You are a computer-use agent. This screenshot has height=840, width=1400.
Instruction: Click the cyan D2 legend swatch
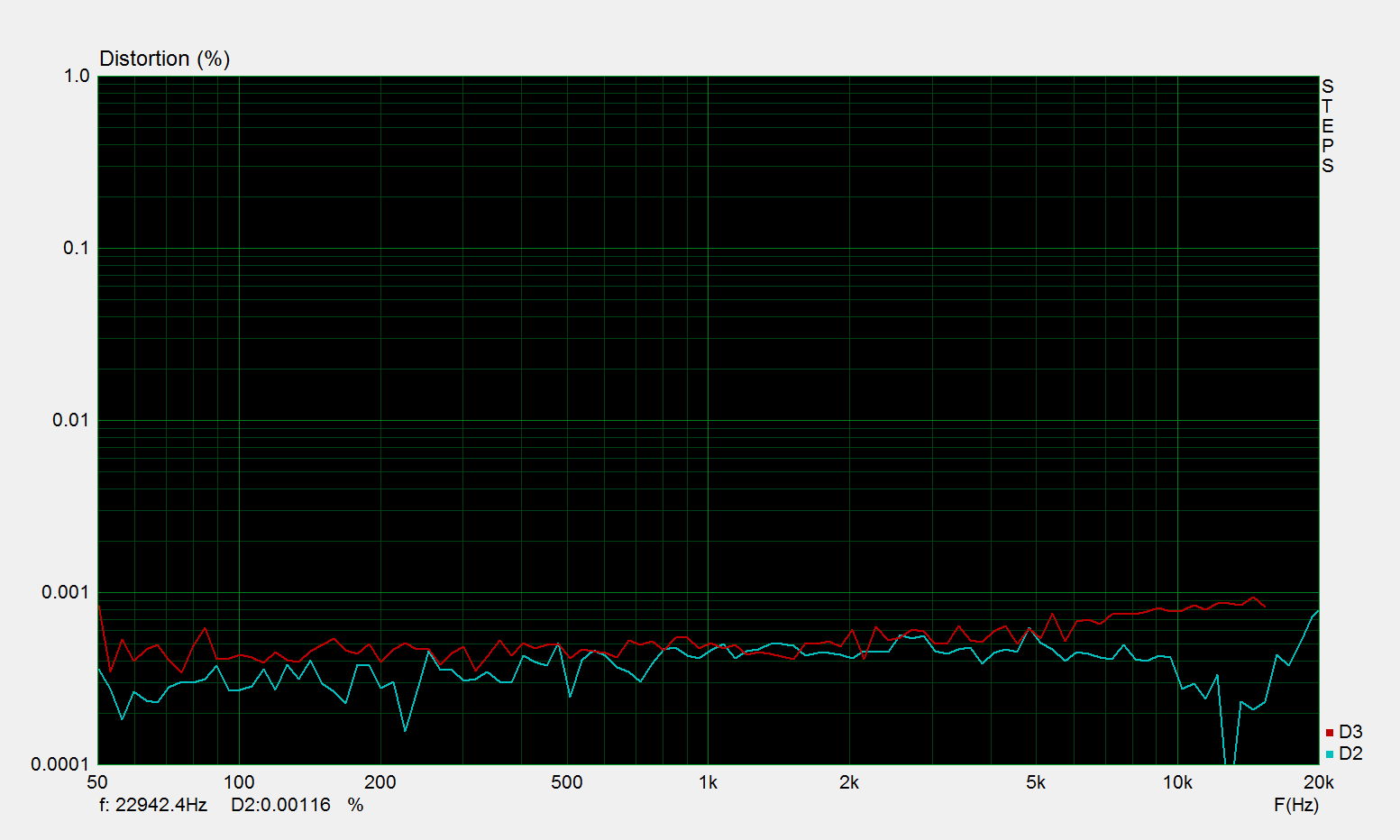tap(1330, 754)
